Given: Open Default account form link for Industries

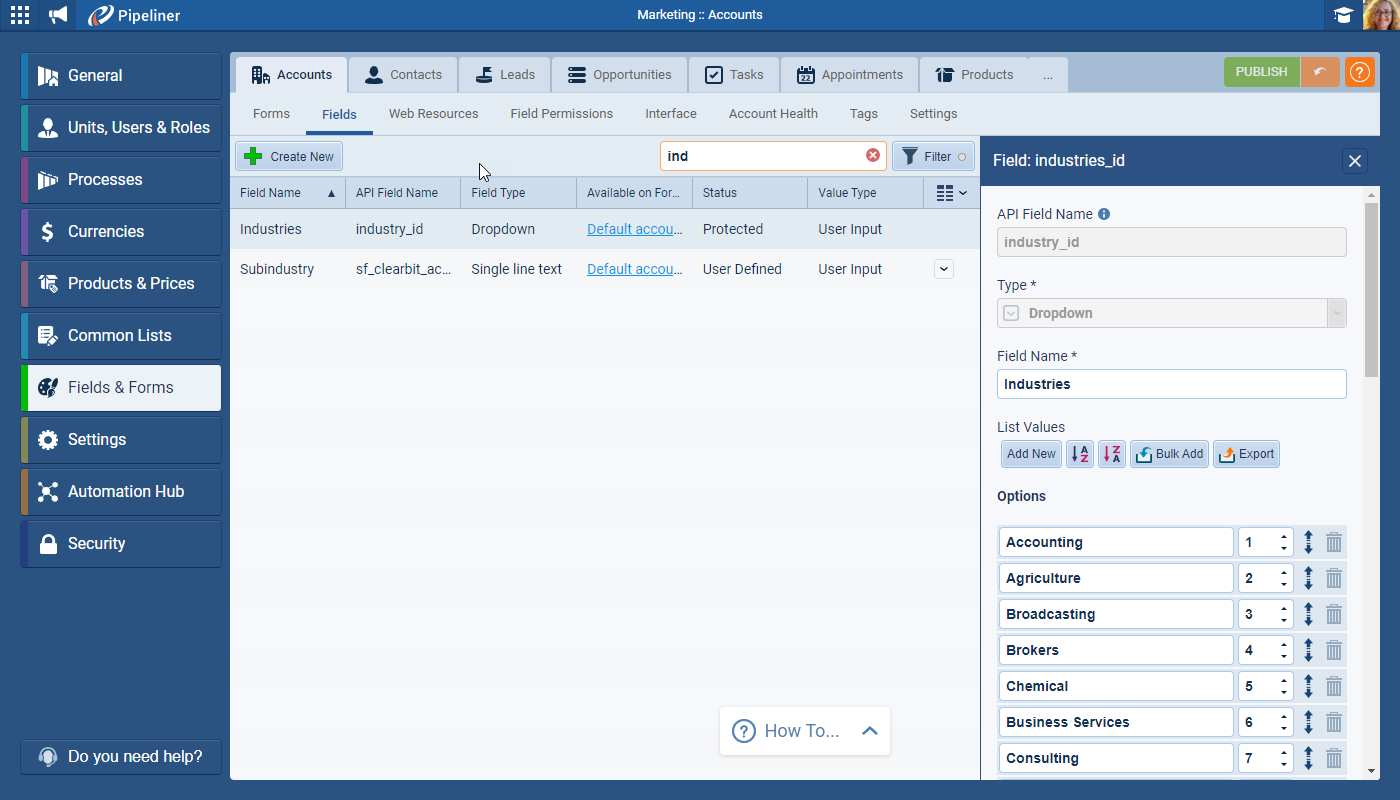Looking at the screenshot, I should click(x=634, y=229).
